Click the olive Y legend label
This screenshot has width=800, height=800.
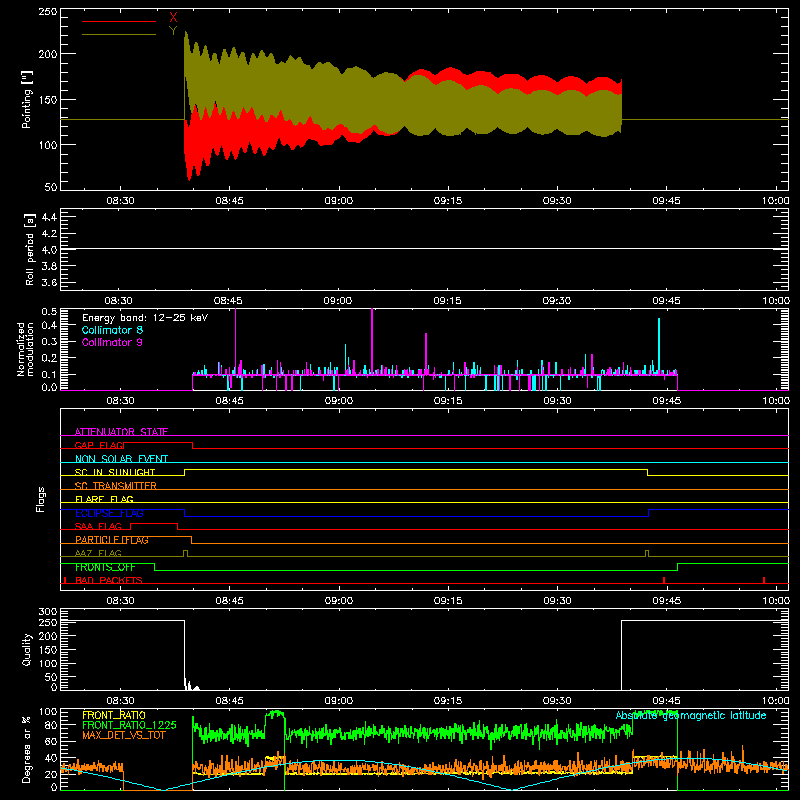[173, 31]
